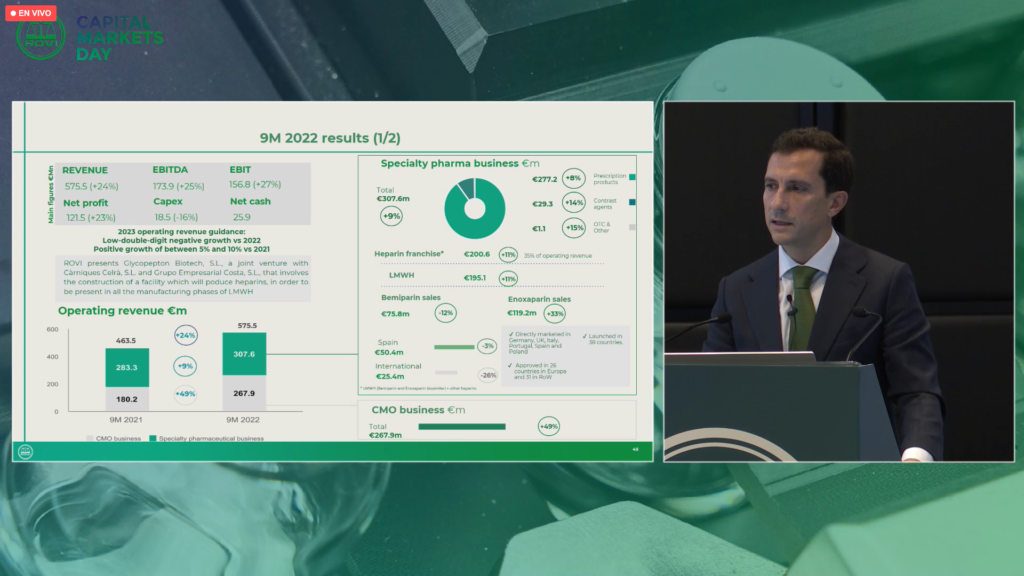1024x576 pixels.
Task: Click the CMO business total green bar
Action: [461, 427]
